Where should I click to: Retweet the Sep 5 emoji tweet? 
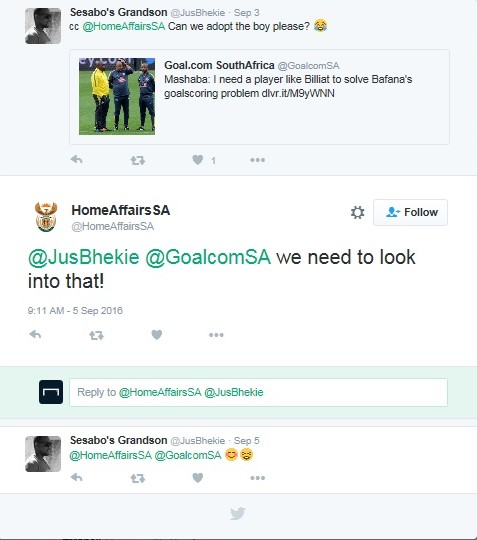[138, 478]
